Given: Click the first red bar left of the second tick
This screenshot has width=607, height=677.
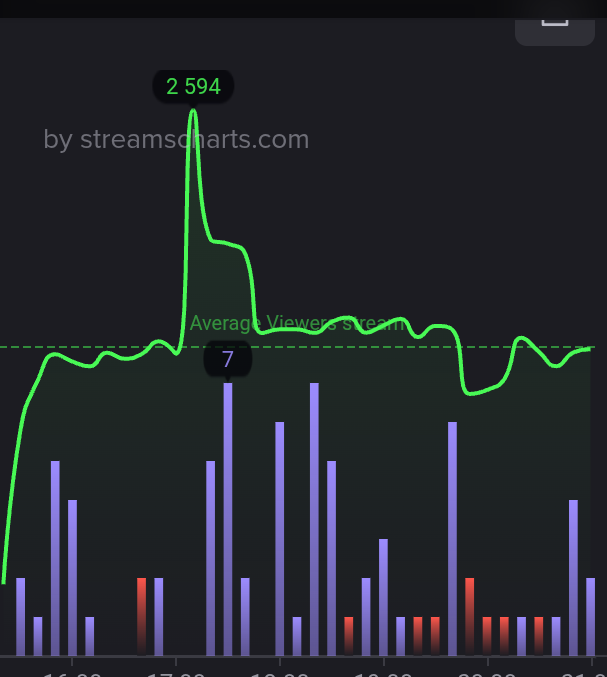Looking at the screenshot, I should tap(141, 617).
